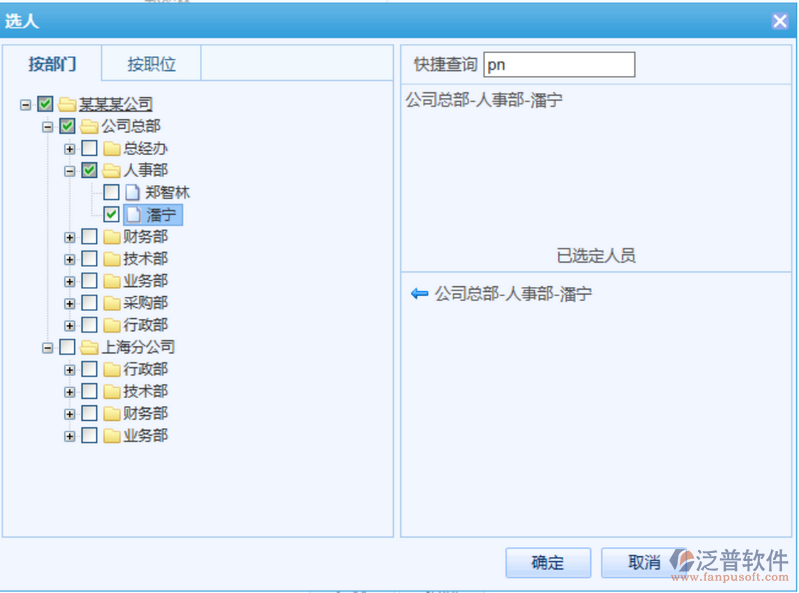Check 技术部 checkbox under 公司总部
The height and width of the screenshot is (593, 799).
89,258
